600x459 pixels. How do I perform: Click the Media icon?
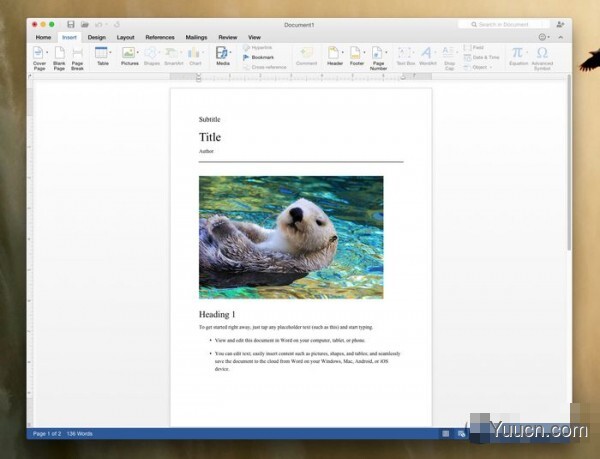222,53
